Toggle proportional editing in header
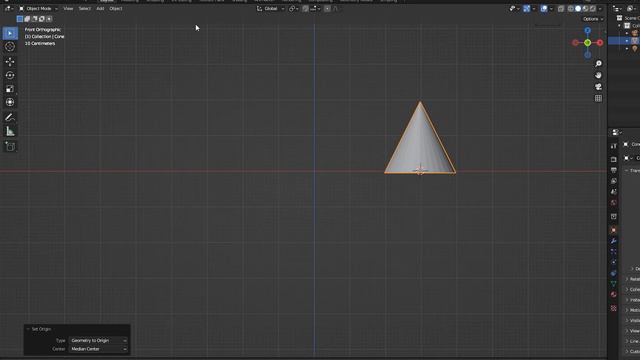Image resolution: width=640 pixels, height=360 pixels. tap(327, 9)
